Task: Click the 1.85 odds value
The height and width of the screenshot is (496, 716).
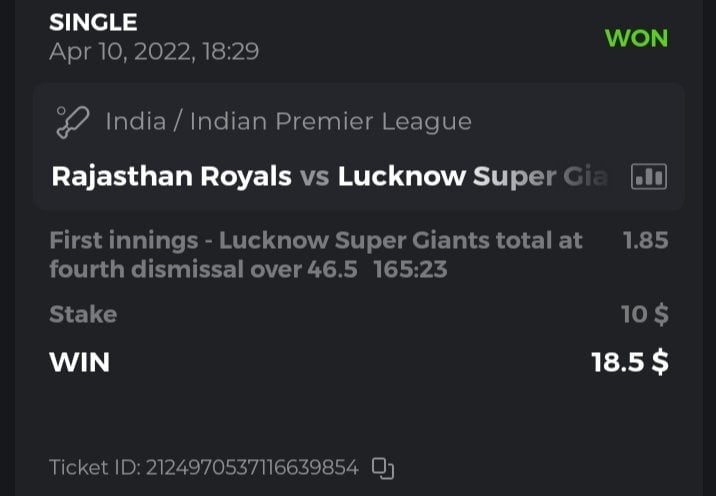Action: 645,240
